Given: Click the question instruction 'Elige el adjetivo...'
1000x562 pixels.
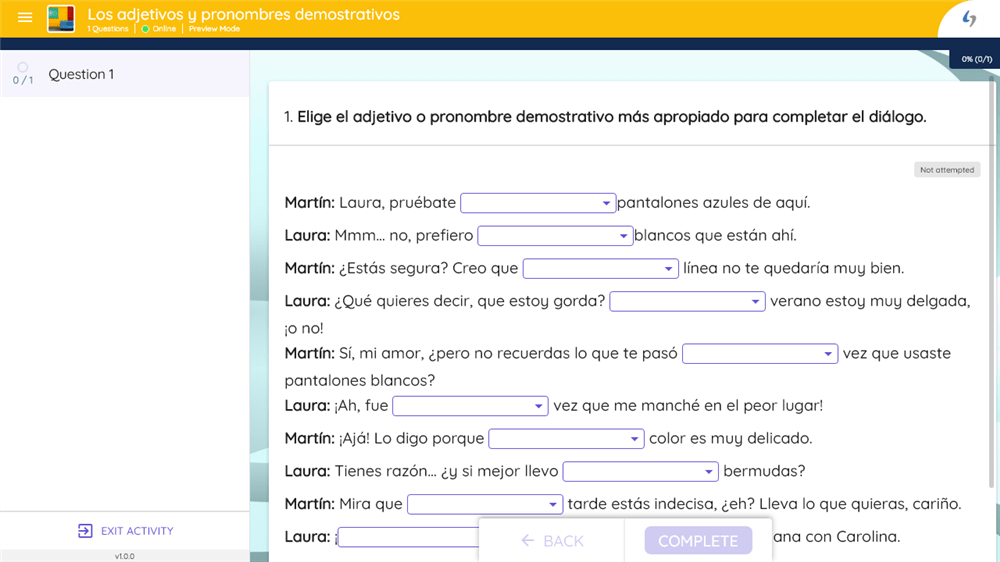Looking at the screenshot, I should coord(612,117).
